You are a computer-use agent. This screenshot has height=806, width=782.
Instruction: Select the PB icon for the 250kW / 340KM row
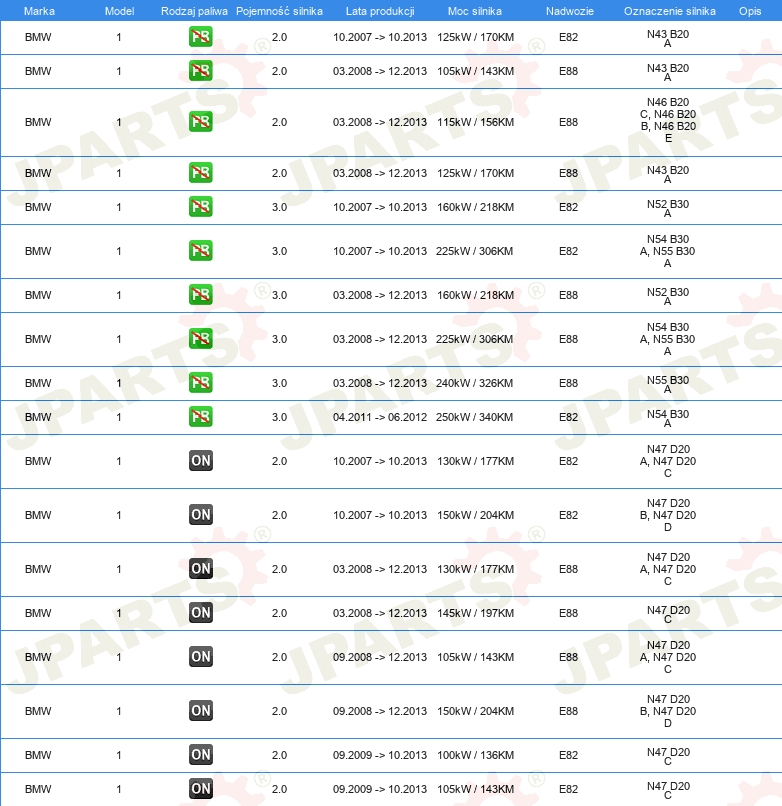coord(200,417)
